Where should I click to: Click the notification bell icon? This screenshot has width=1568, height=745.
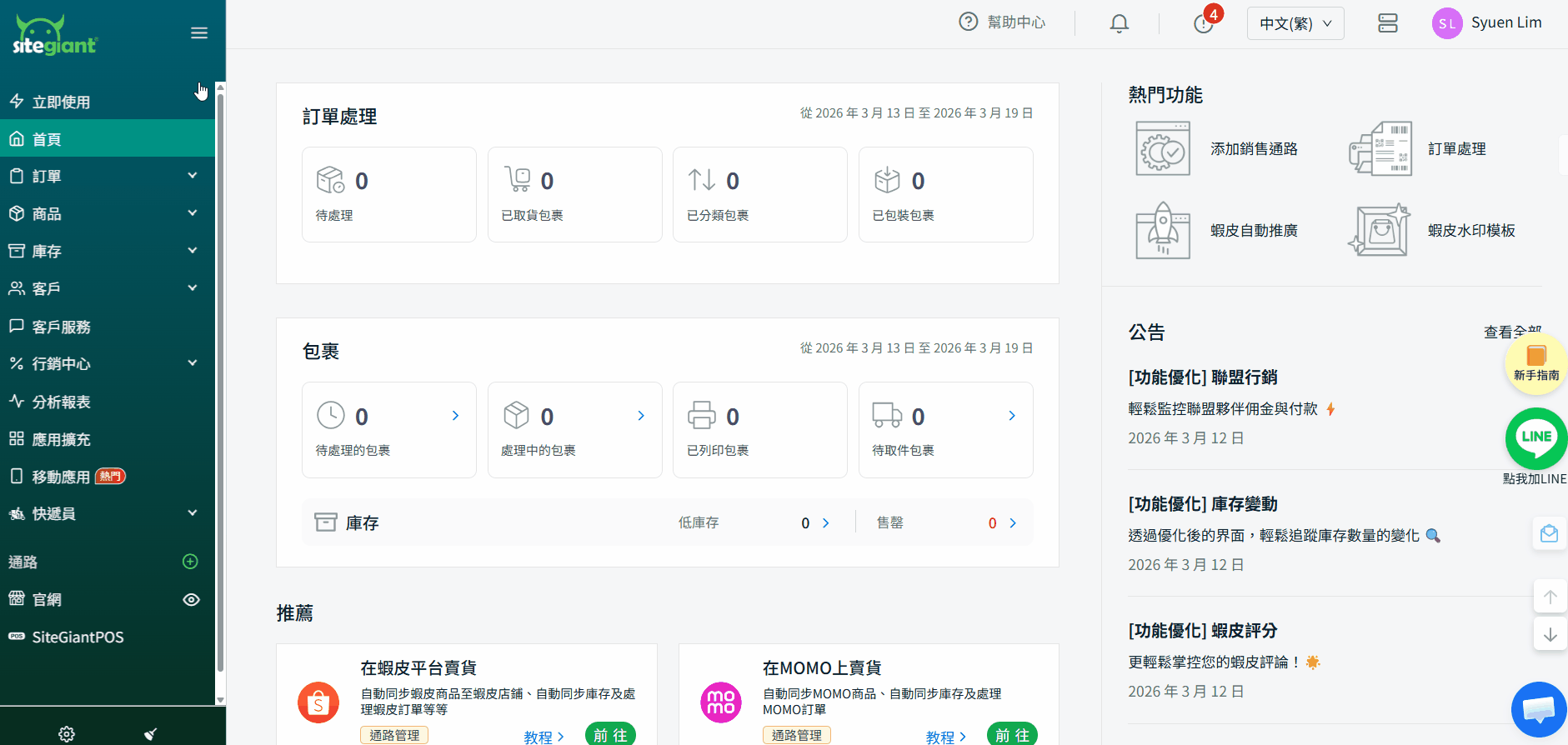pyautogui.click(x=1119, y=23)
